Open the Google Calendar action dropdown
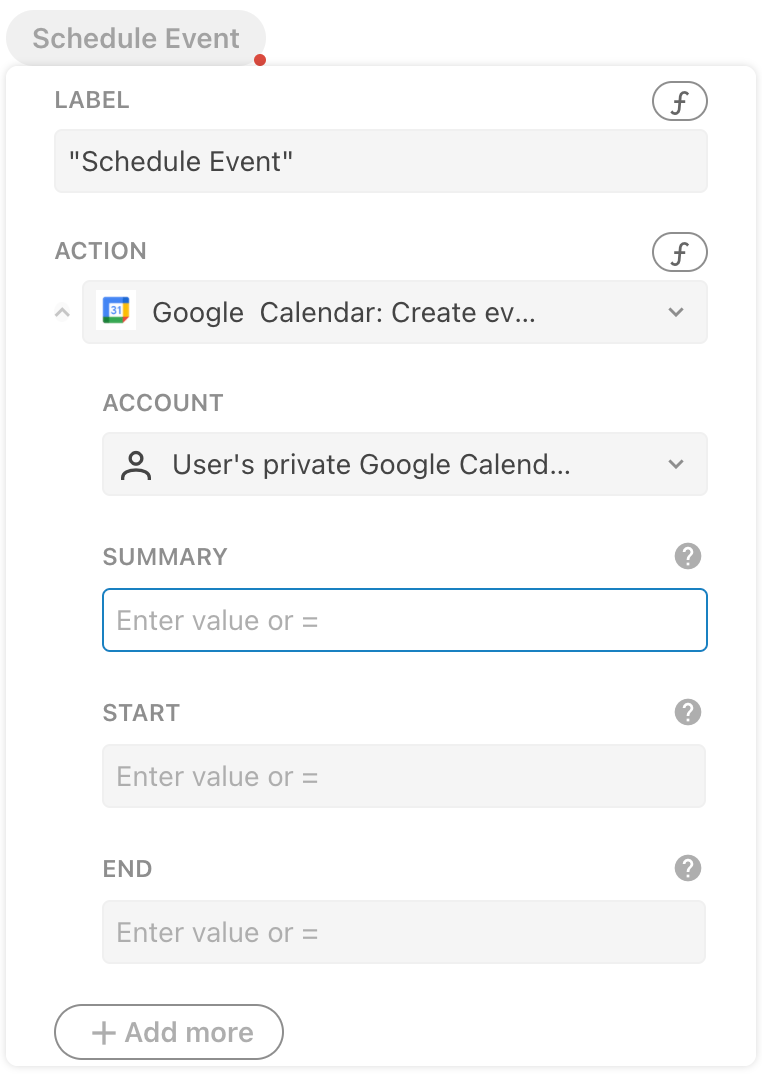This screenshot has width=762, height=1074. [x=380, y=312]
